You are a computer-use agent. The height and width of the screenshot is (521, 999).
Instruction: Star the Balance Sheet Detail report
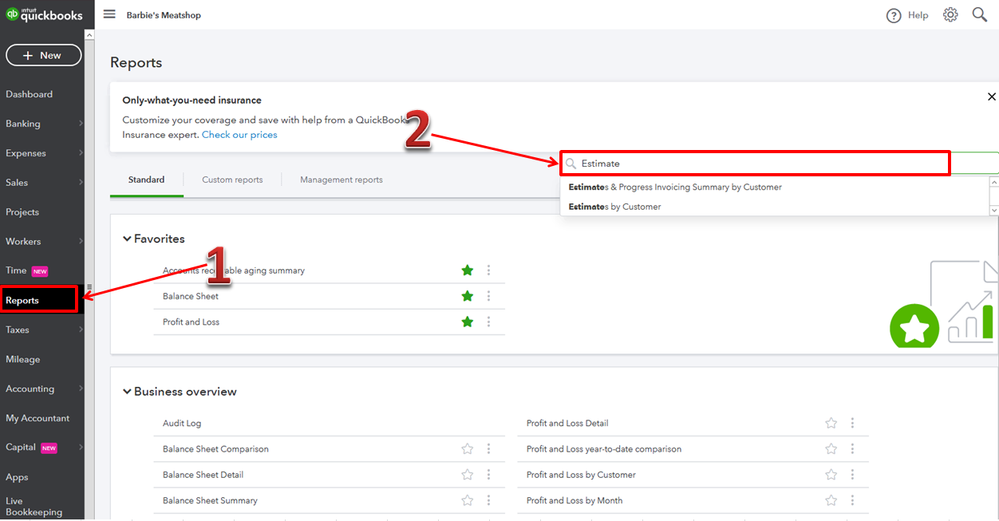pos(467,475)
